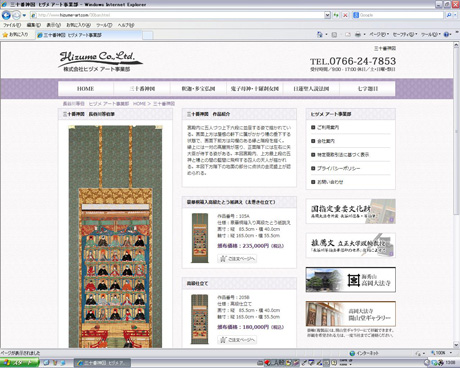Click the Print icon in command bar

(x=358, y=34)
